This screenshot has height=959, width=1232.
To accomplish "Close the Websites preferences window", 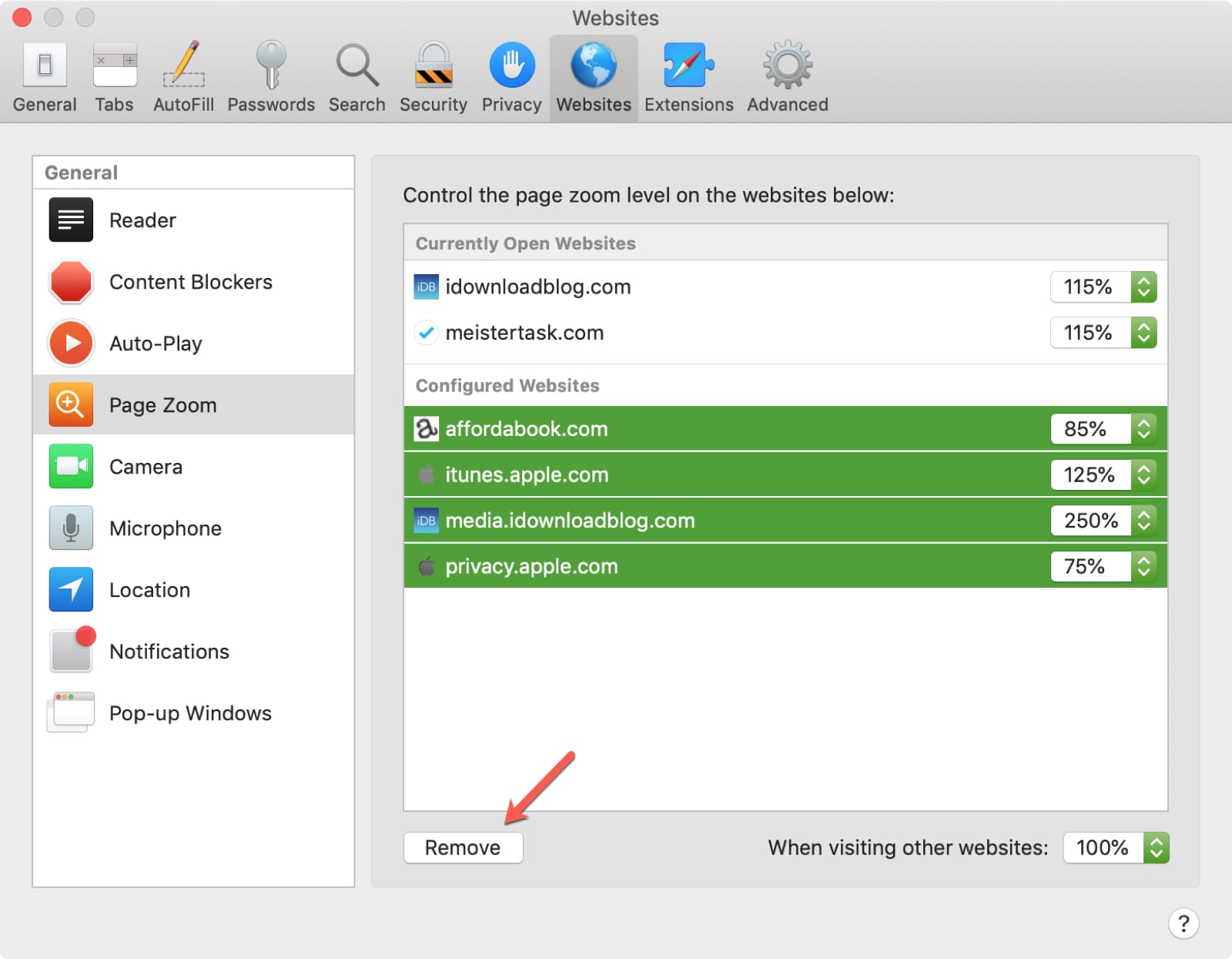I will tap(22, 17).
